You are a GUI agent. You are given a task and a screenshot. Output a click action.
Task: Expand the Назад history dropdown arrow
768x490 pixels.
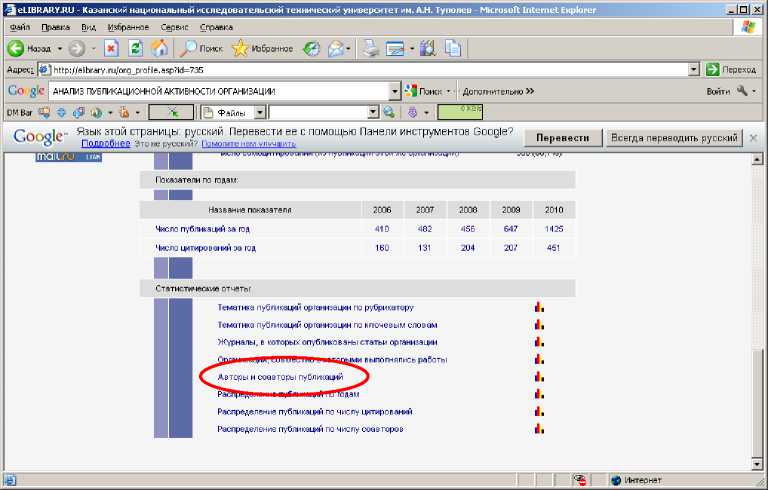tap(60, 49)
